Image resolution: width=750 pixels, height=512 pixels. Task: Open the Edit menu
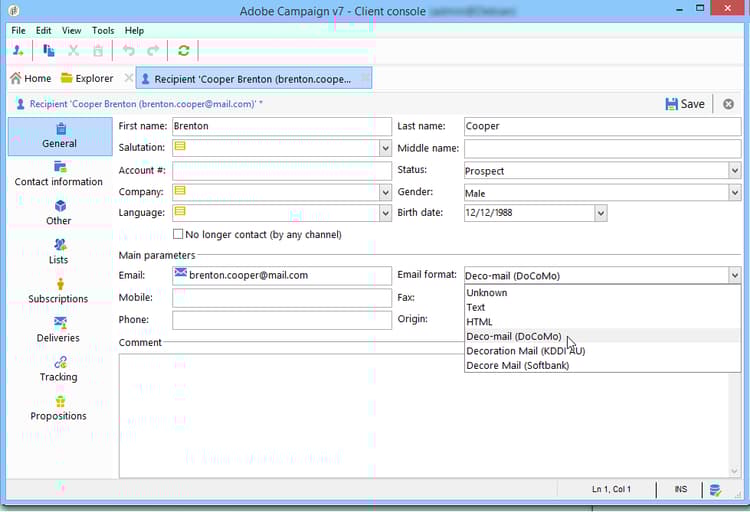coord(44,30)
